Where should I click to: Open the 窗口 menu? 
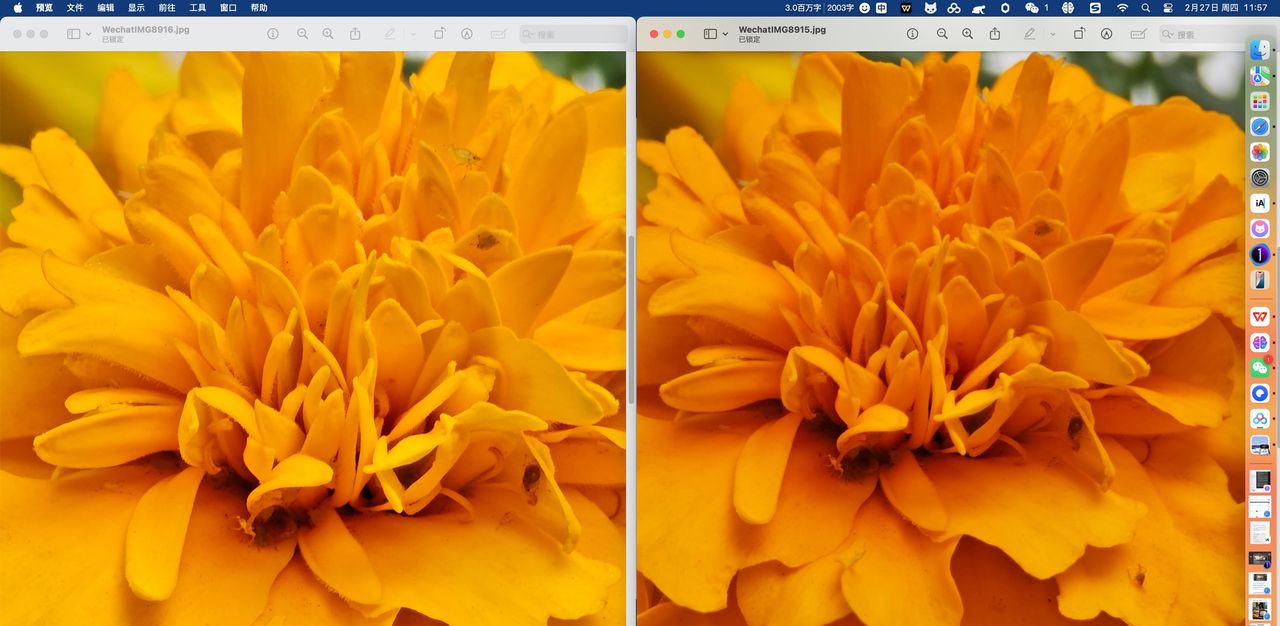228,7
